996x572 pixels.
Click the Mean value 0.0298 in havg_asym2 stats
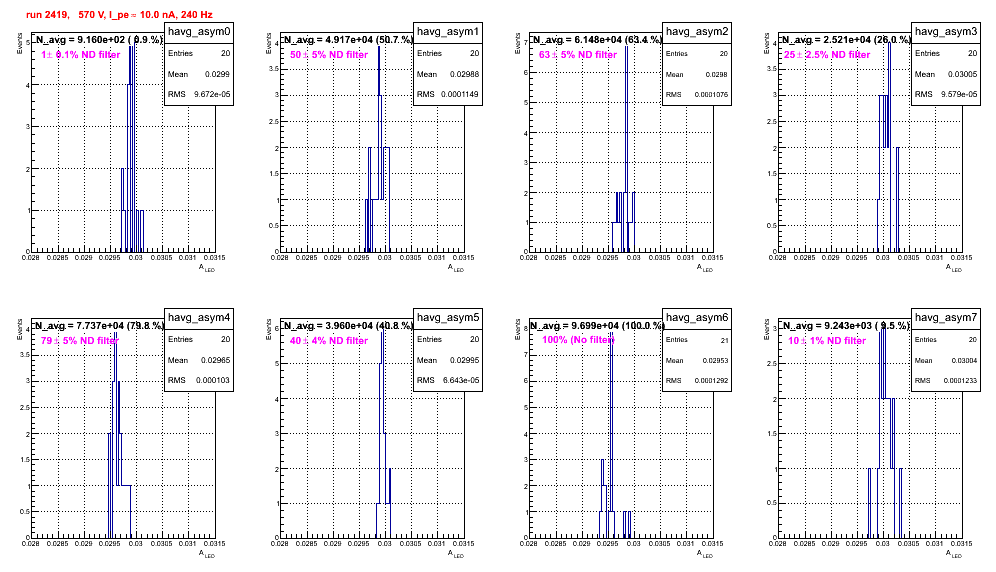(717, 74)
